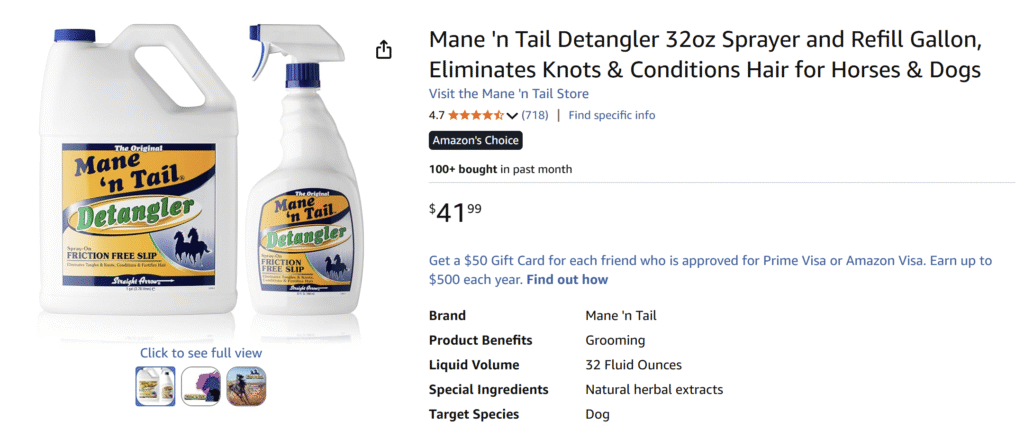Screen dimensions: 1024x430
Task: Click the Natural herbal extracts ingredient value
Action: click(x=653, y=390)
